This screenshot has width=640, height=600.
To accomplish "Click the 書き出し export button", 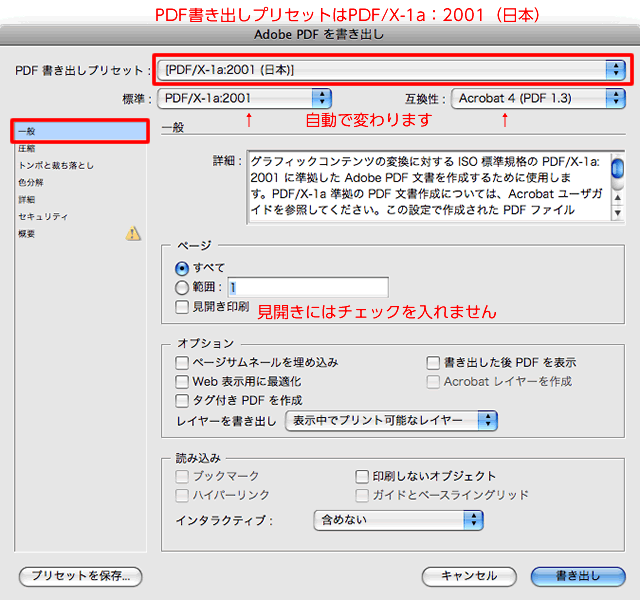I will click(578, 576).
